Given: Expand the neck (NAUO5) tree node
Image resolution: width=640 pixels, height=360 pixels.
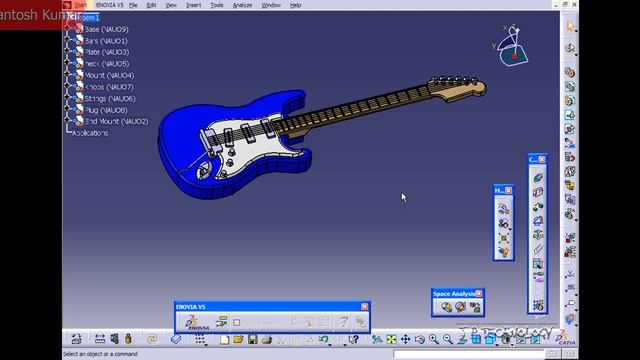Looking at the screenshot, I should coord(67,63).
